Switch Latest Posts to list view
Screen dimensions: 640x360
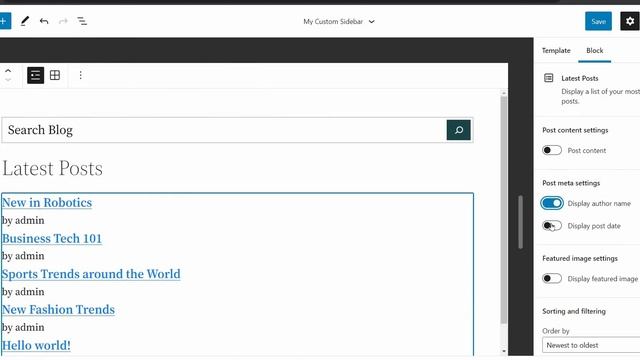(x=36, y=75)
